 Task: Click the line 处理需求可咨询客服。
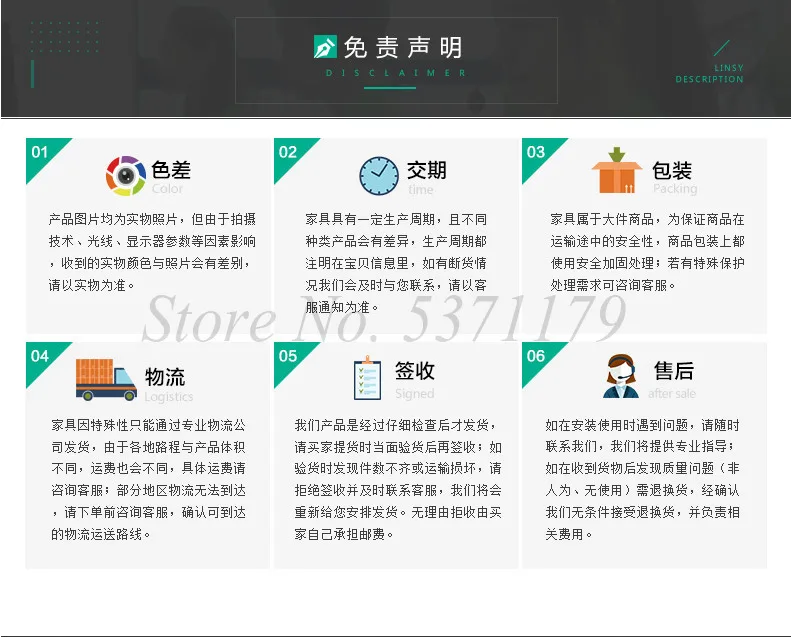pos(613,285)
